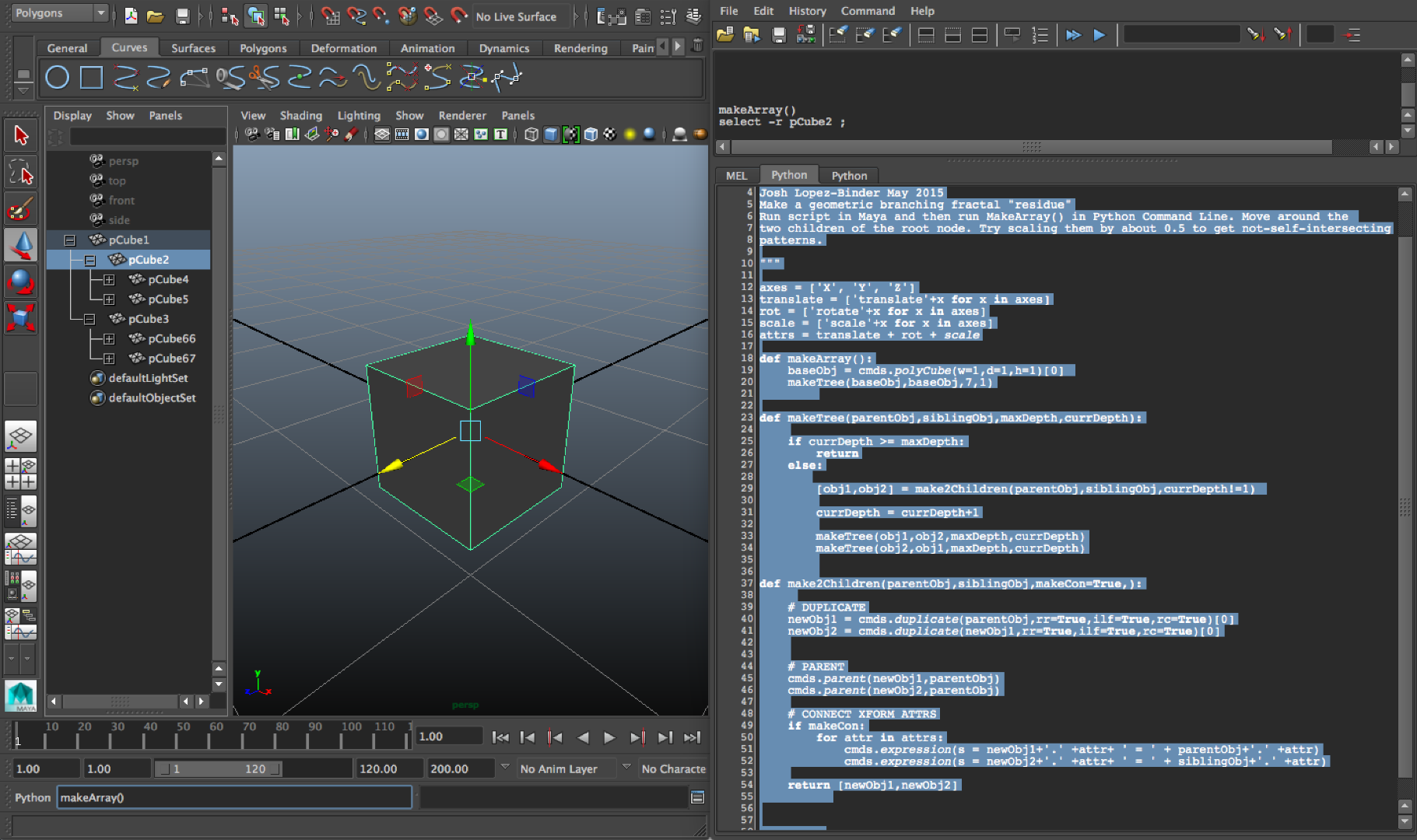Image resolution: width=1417 pixels, height=840 pixels.
Task: Click the NURBS square shelf icon
Action: tap(91, 77)
